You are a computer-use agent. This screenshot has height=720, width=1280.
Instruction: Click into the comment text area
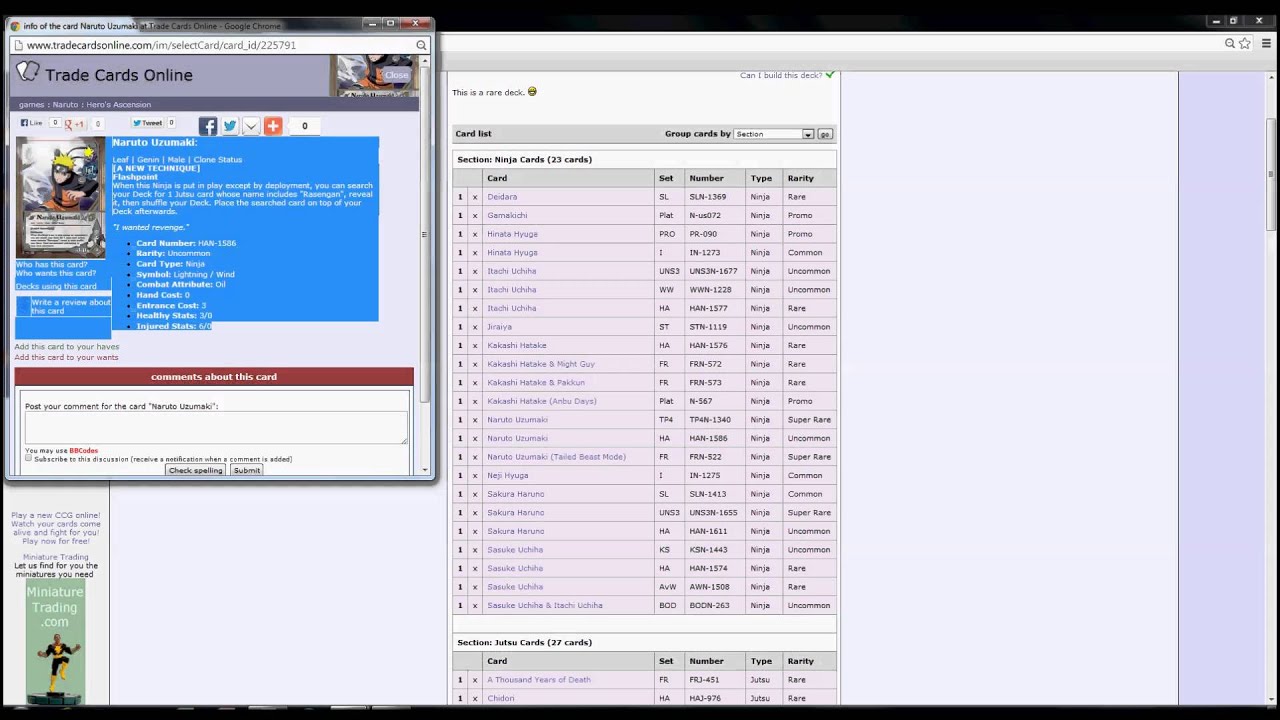(x=216, y=428)
